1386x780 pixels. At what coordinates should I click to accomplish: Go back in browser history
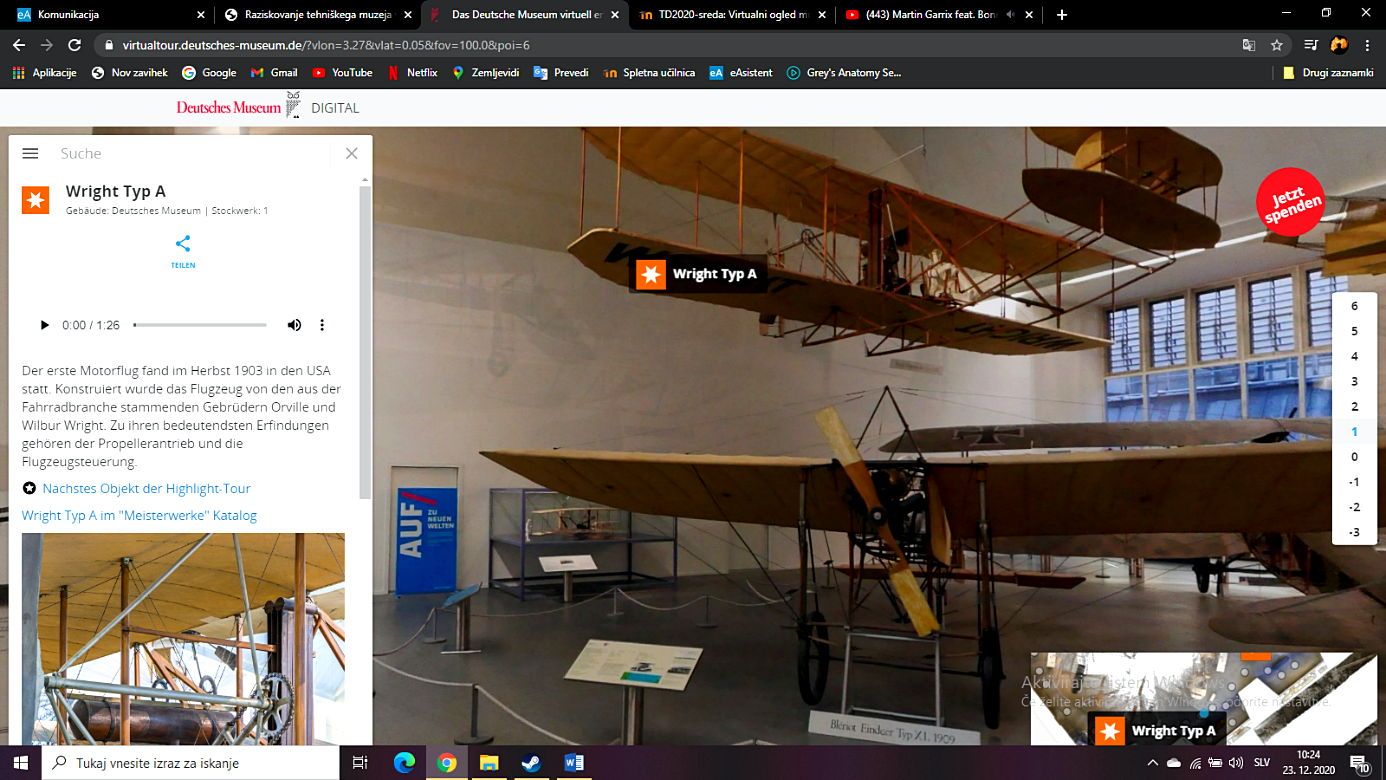[19, 45]
